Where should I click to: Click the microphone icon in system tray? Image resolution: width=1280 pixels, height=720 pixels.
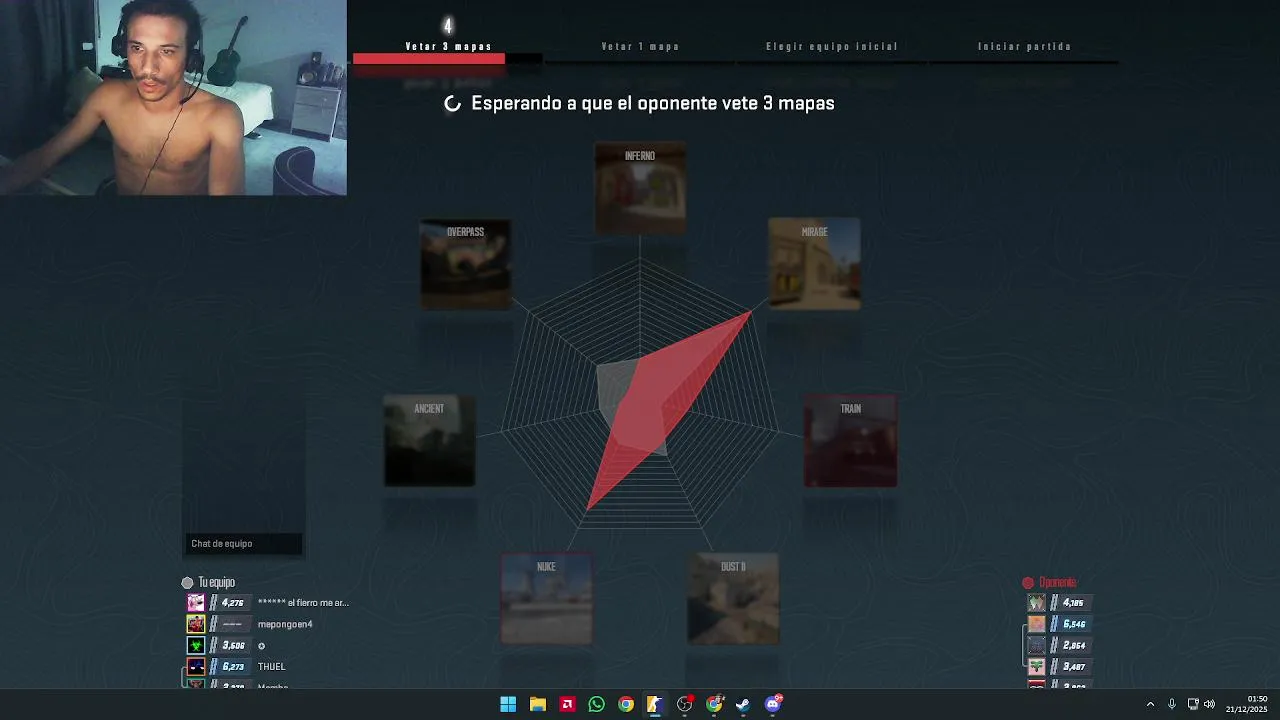point(1172,704)
